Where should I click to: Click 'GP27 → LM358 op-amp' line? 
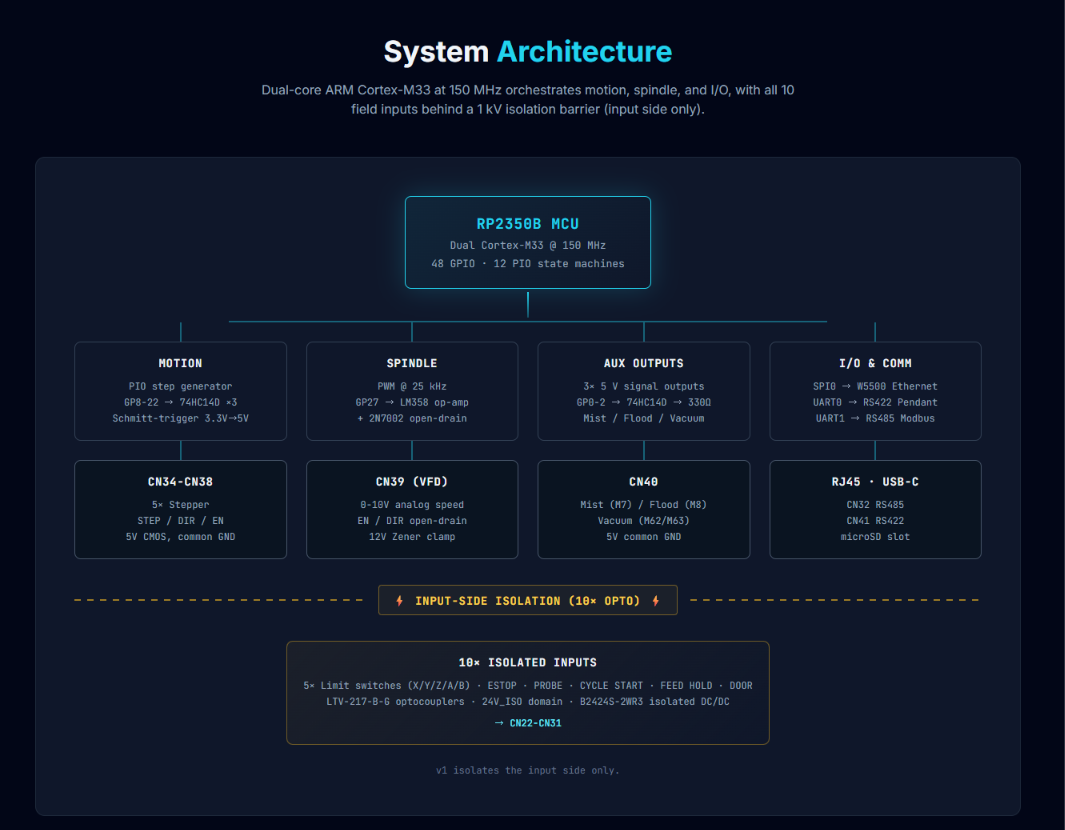pos(412,402)
